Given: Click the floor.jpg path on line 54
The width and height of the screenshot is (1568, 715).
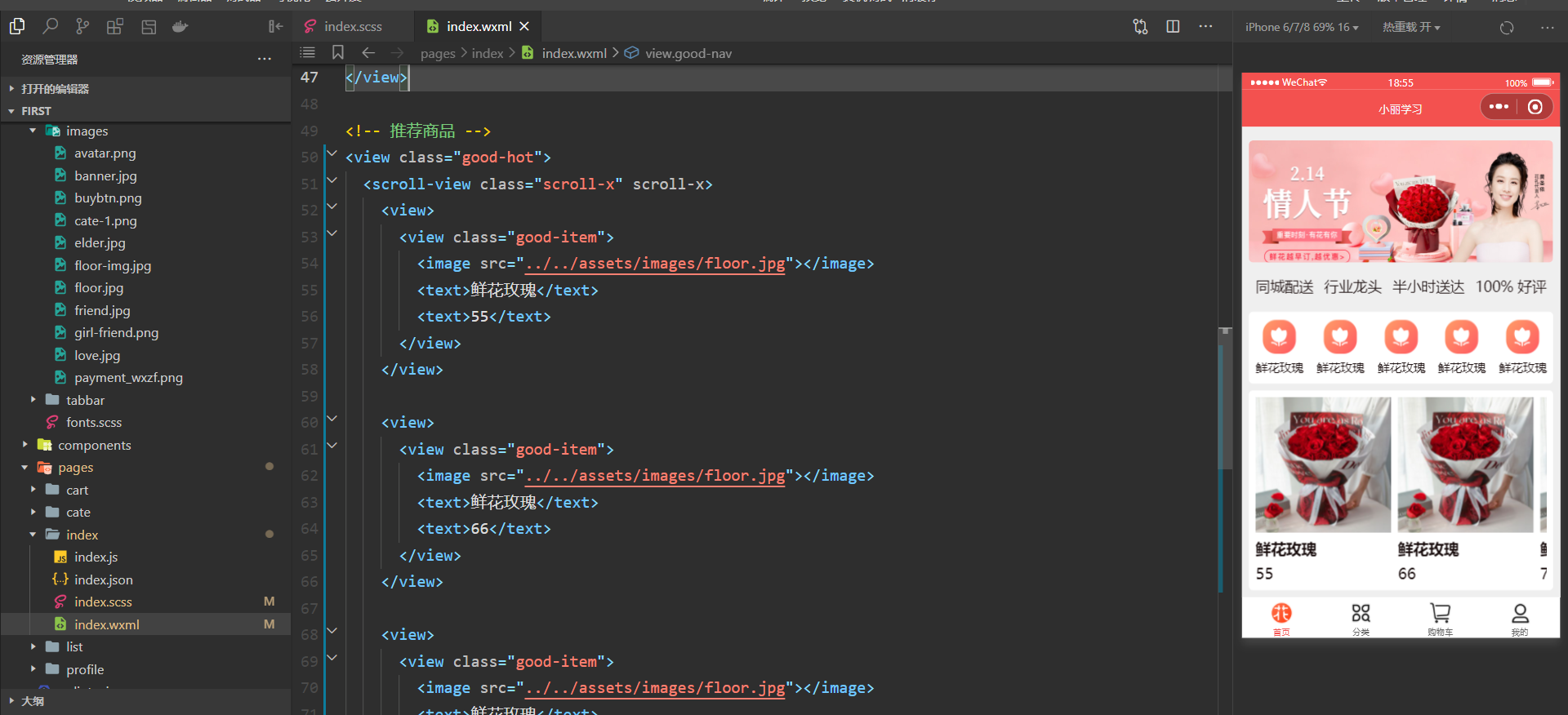Looking at the screenshot, I should 655,264.
